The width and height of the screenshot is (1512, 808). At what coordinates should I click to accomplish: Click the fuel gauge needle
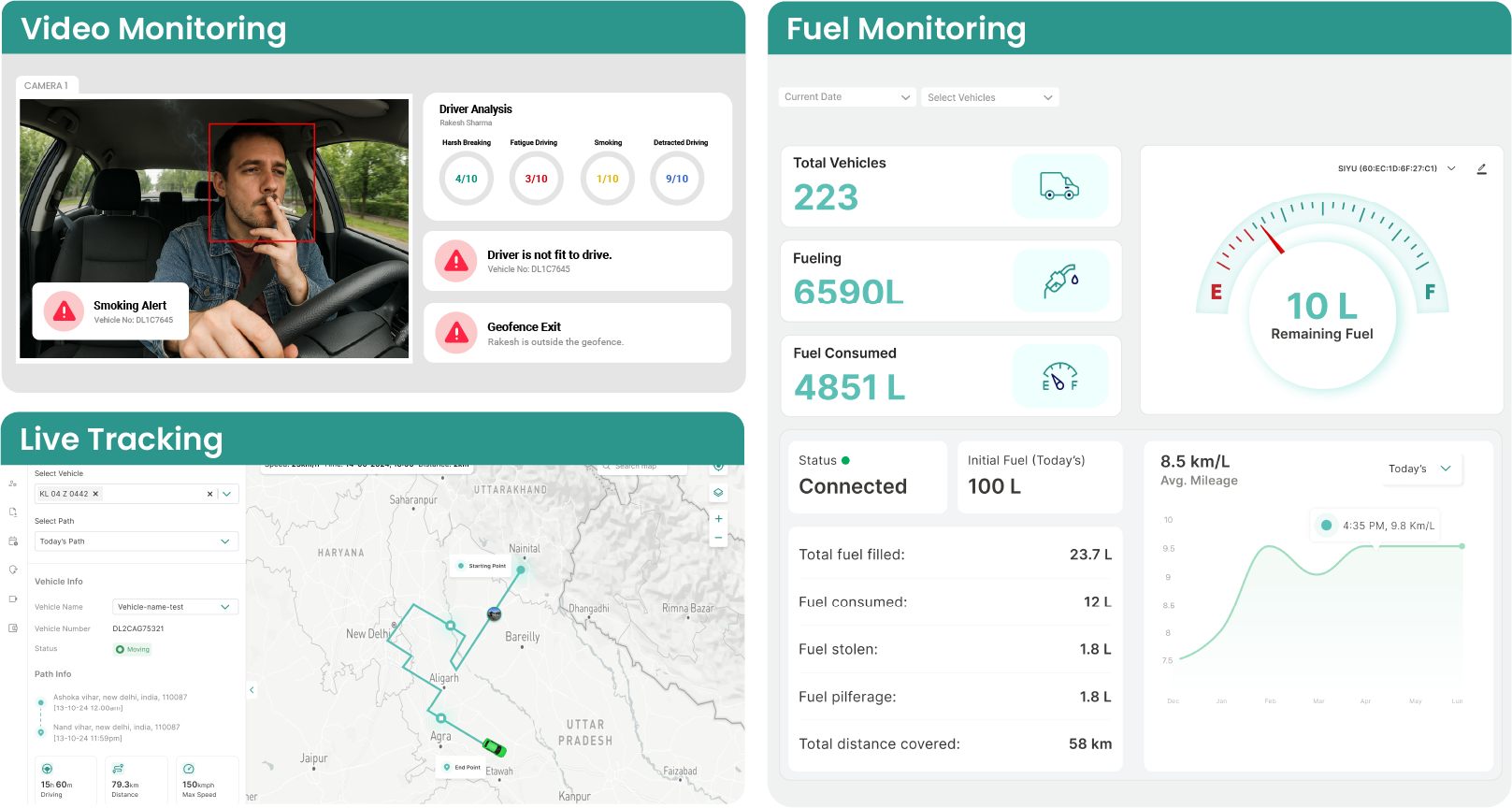(x=1273, y=239)
